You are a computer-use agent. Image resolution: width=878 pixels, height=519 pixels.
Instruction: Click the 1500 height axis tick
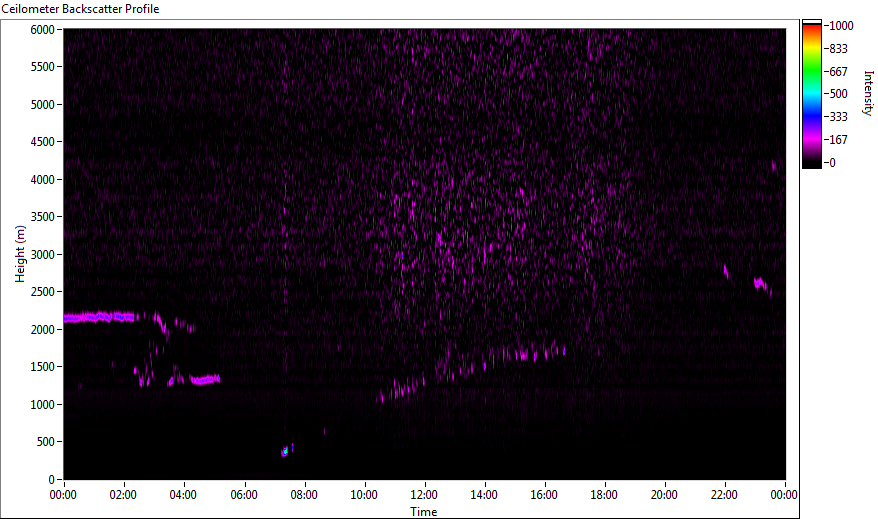click(42, 367)
